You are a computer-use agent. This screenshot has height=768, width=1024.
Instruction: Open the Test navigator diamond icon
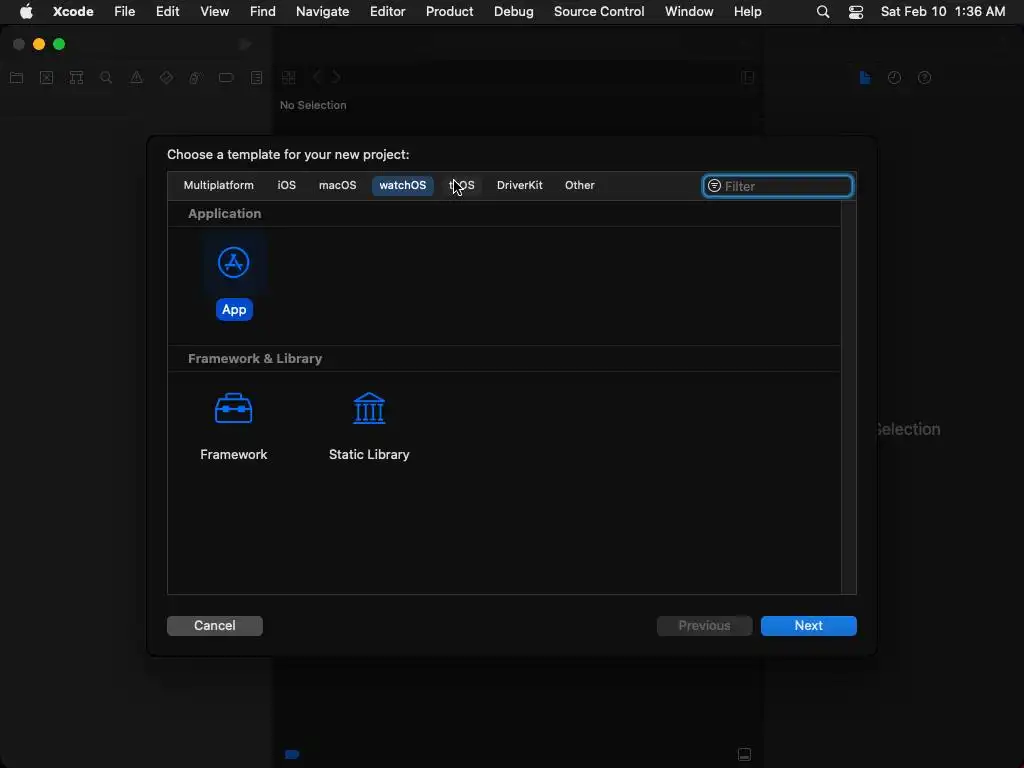[166, 78]
